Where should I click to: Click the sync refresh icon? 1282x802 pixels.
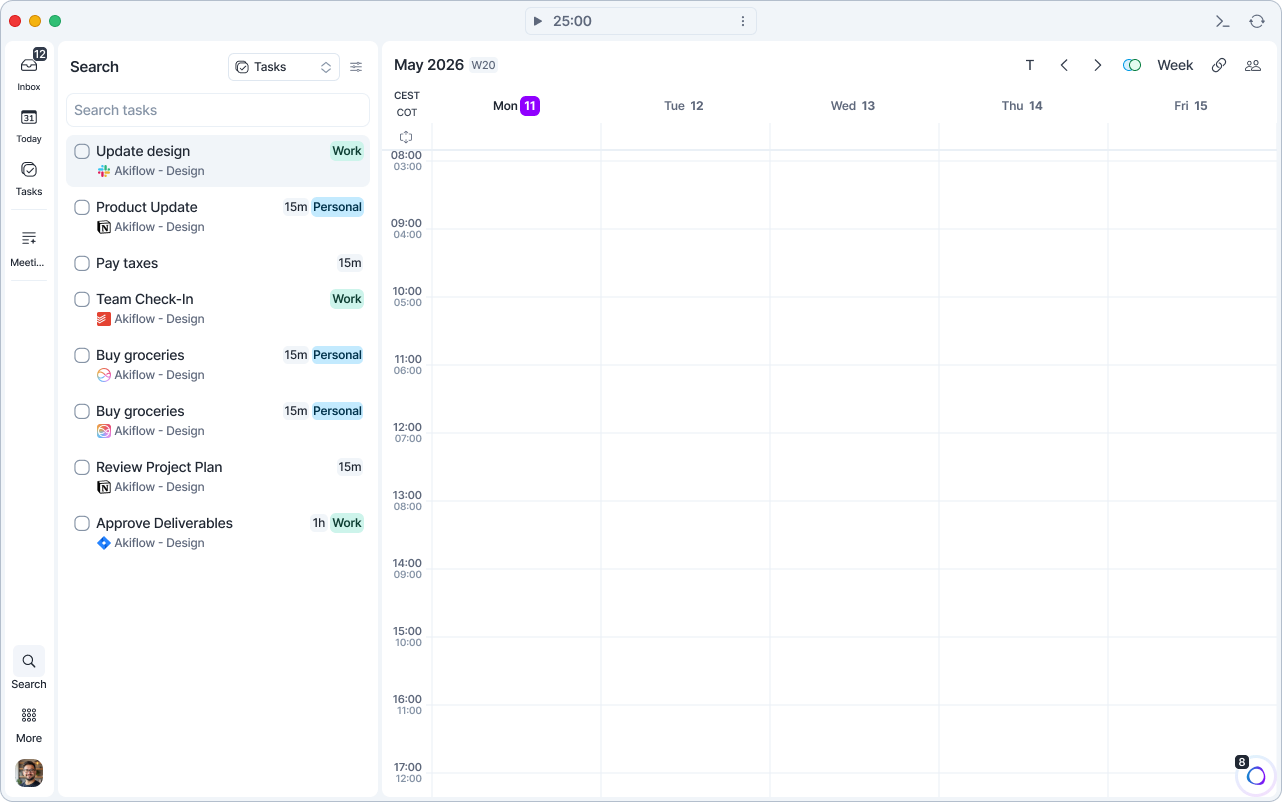[x=1257, y=21]
